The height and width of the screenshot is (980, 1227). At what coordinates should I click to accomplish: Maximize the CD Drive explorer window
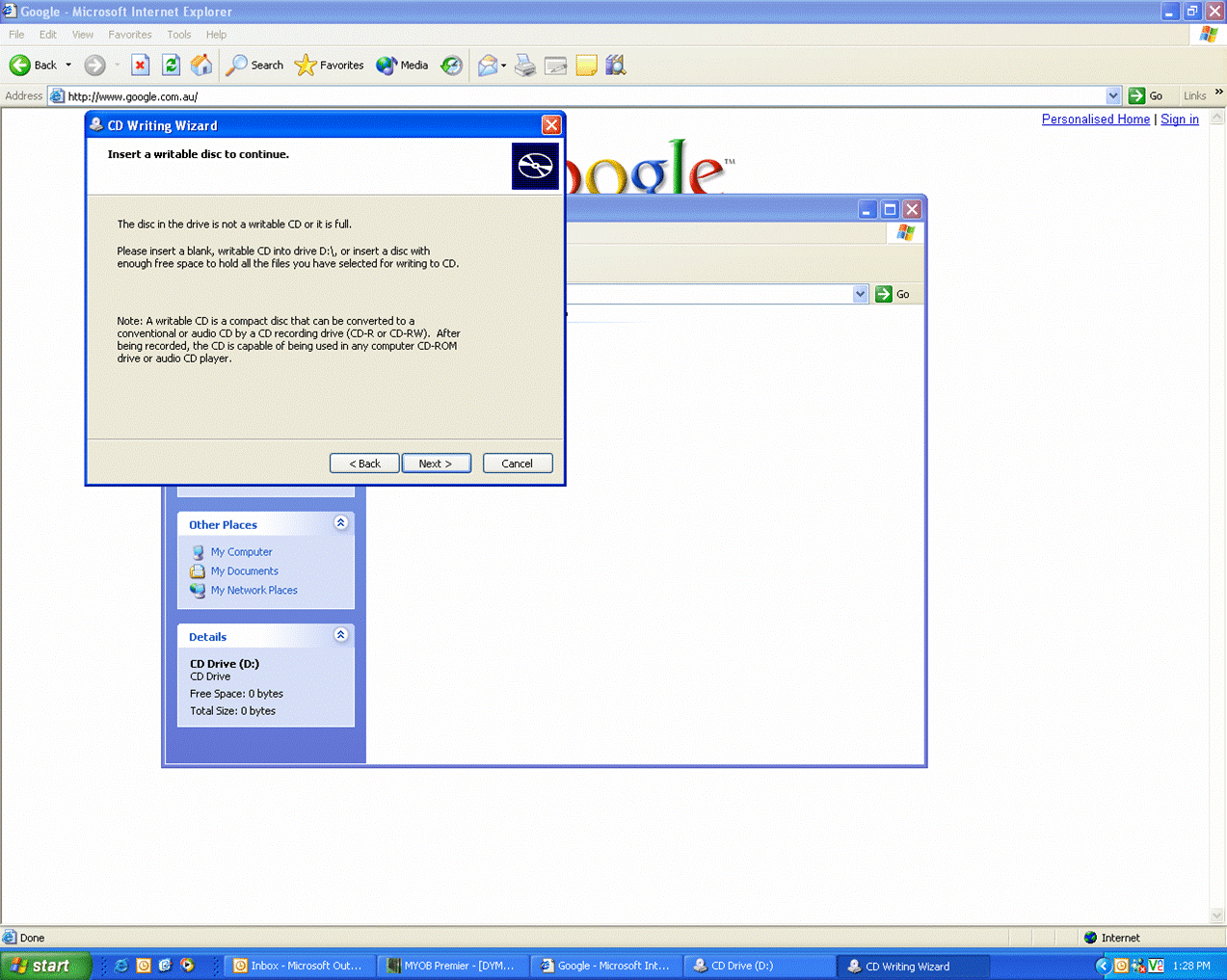click(x=890, y=209)
